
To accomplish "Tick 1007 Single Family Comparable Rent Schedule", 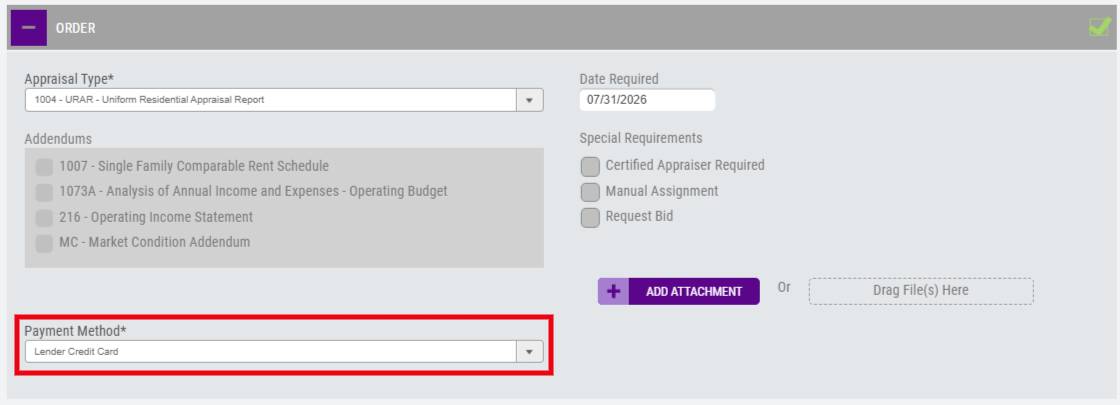I will tap(44, 167).
